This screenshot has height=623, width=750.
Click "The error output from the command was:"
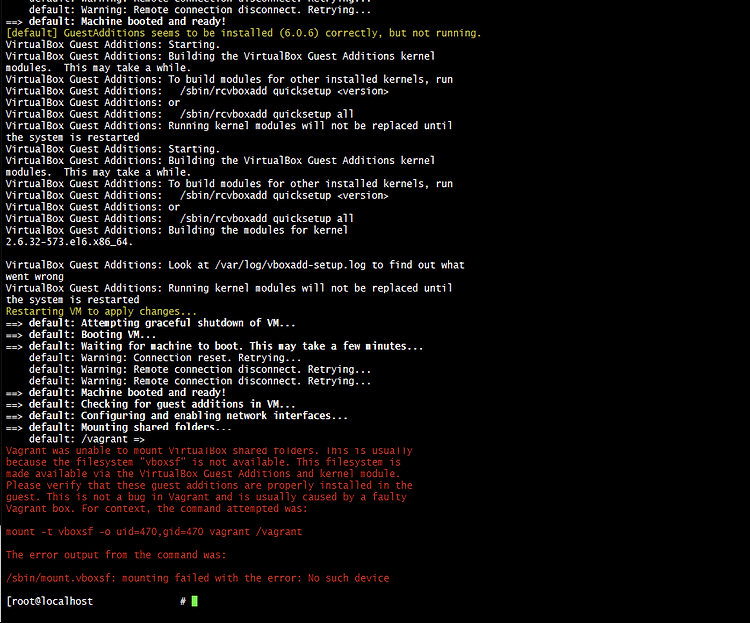(116, 555)
